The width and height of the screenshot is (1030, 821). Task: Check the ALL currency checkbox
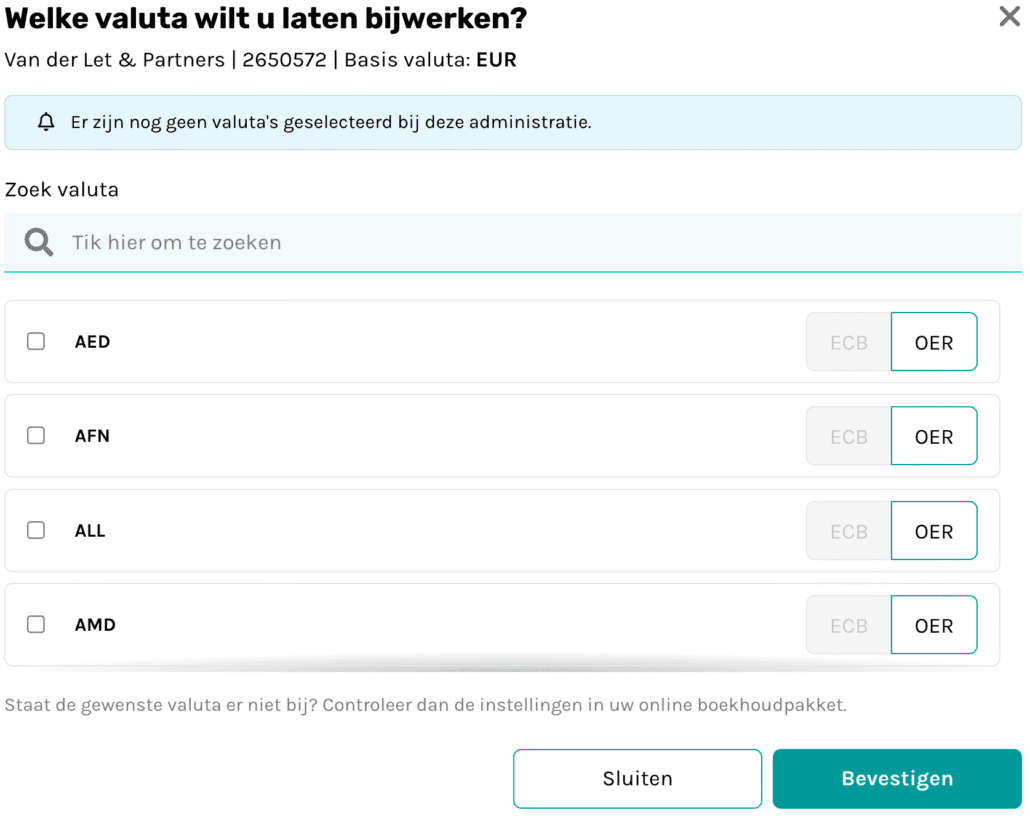coord(36,530)
